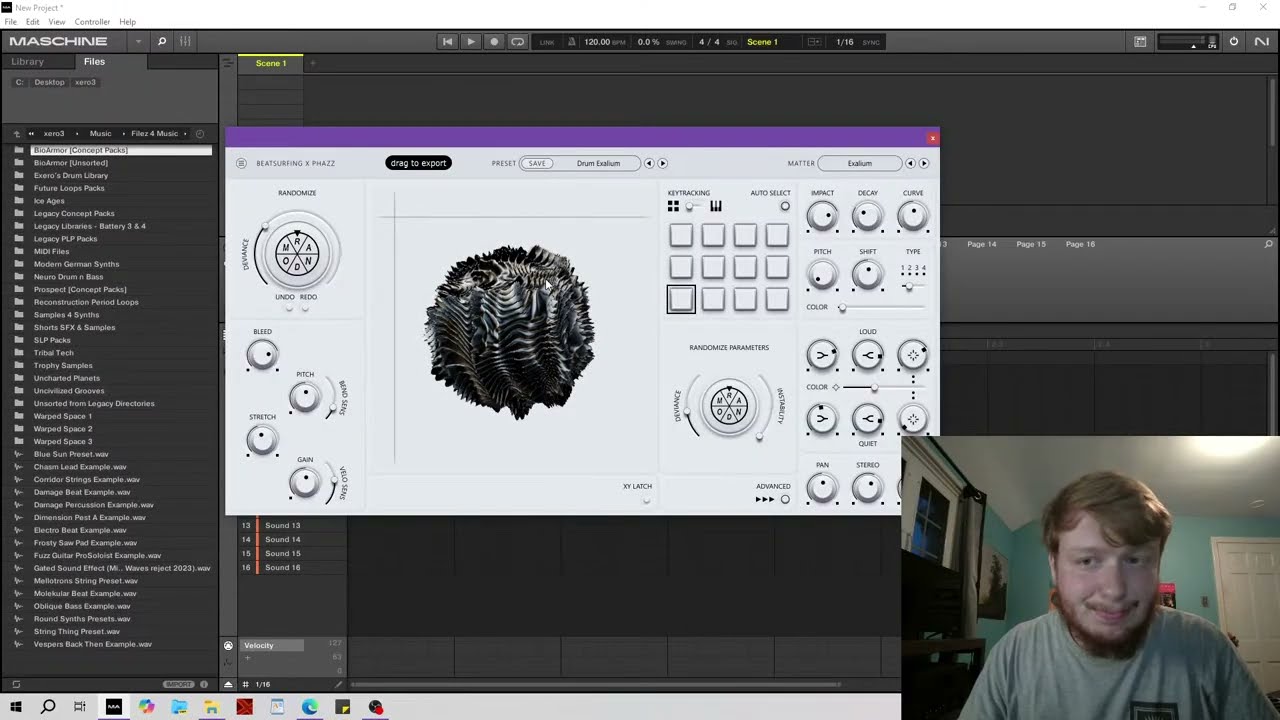Select the Scene 1 tab

click(271, 63)
